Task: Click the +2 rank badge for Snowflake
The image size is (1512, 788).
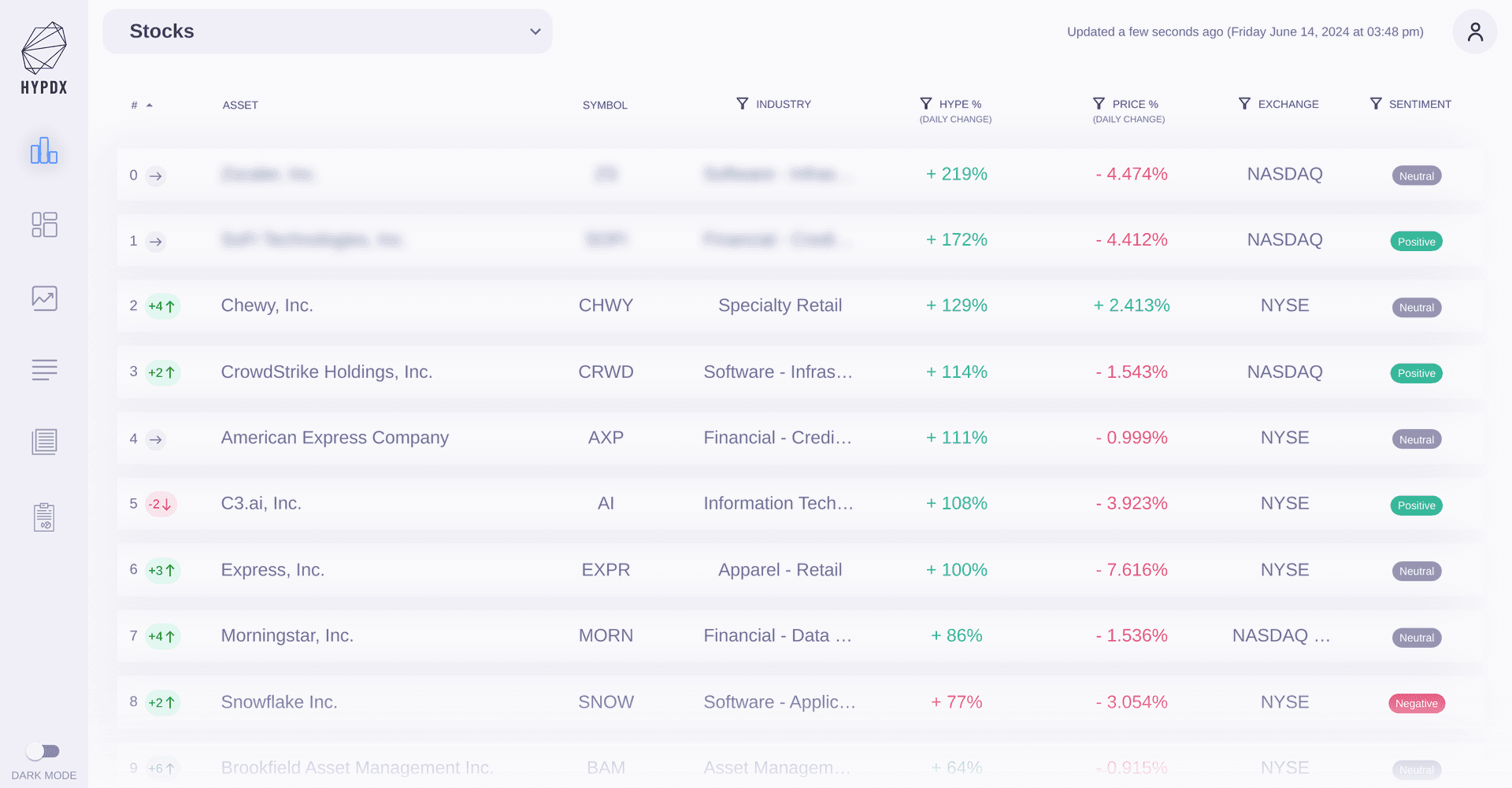Action: (162, 702)
